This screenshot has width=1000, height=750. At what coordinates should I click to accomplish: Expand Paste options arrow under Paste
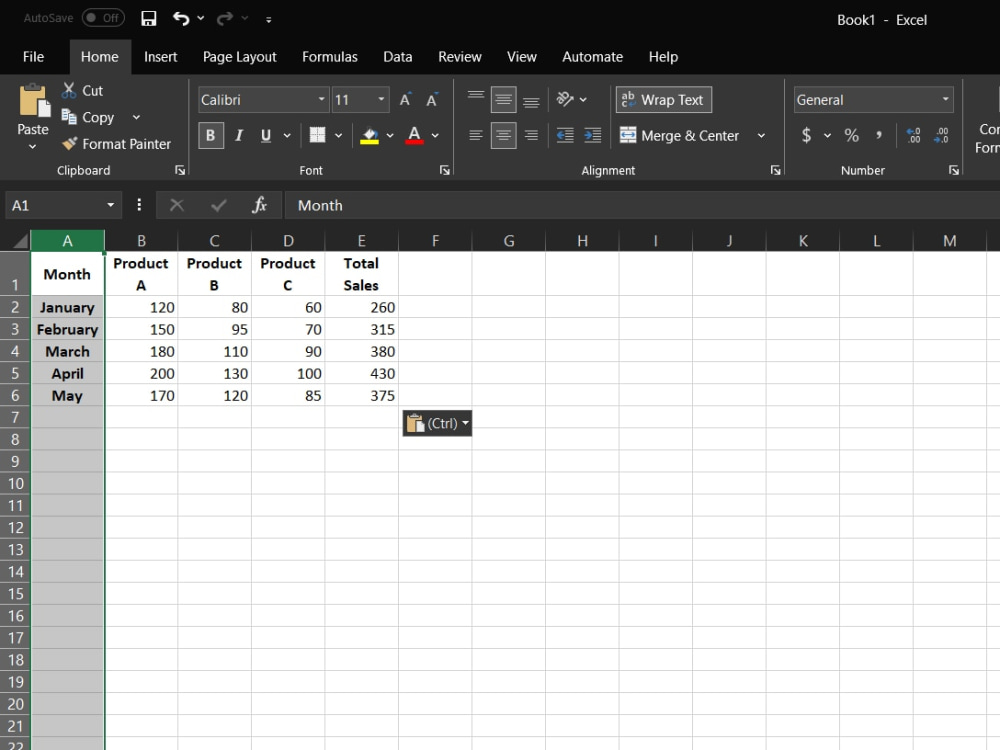[33, 147]
